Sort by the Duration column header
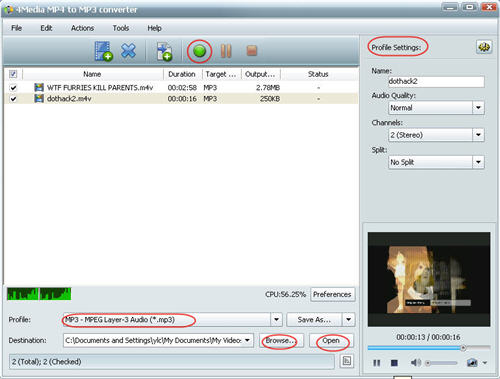500x379 pixels. coord(182,74)
